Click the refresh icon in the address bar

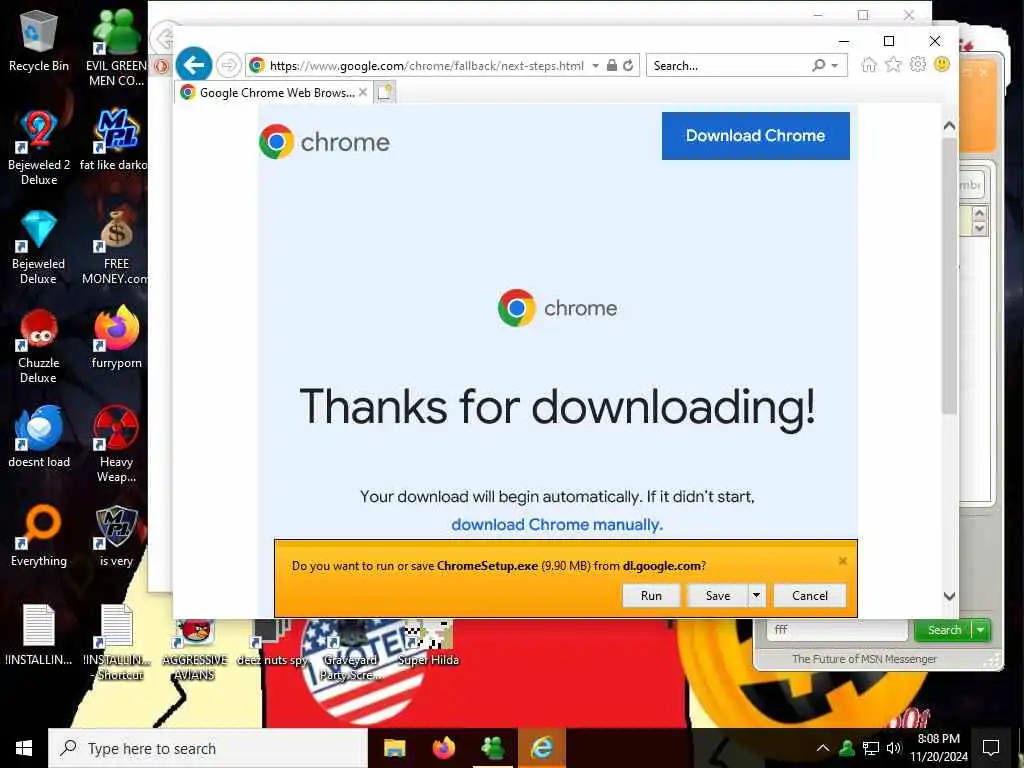coord(628,65)
